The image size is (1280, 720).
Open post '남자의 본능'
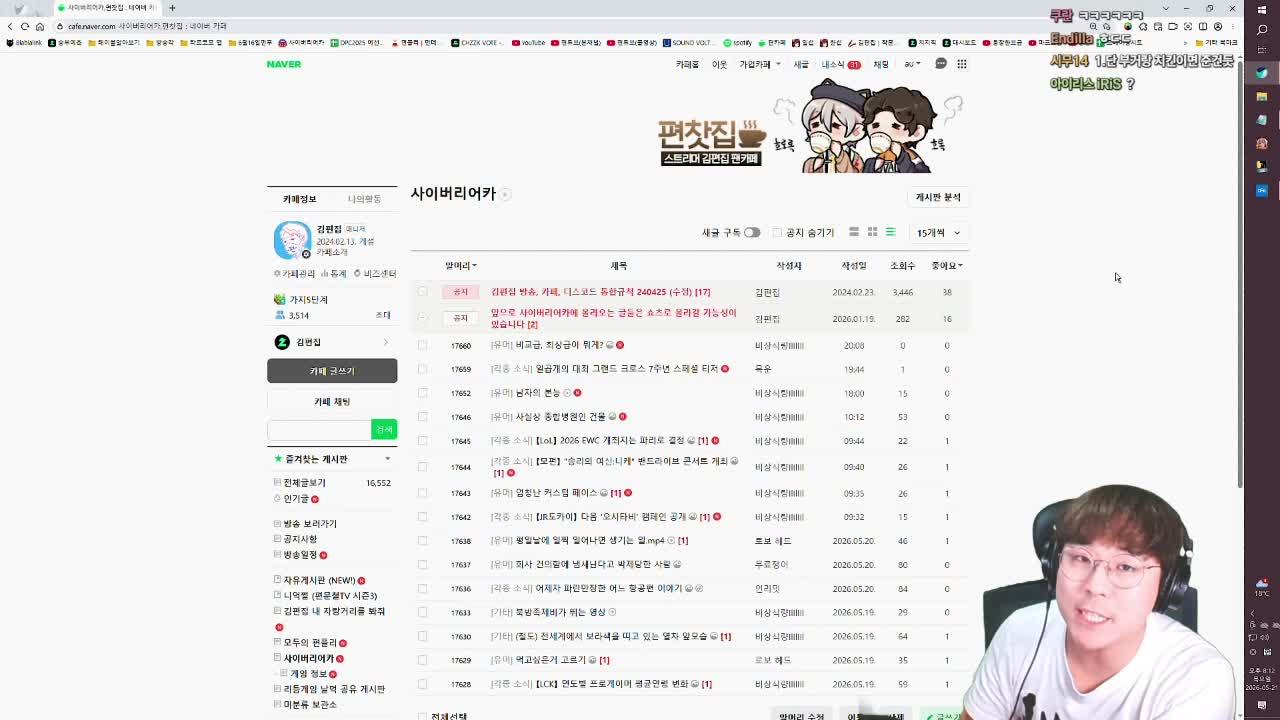(x=537, y=393)
